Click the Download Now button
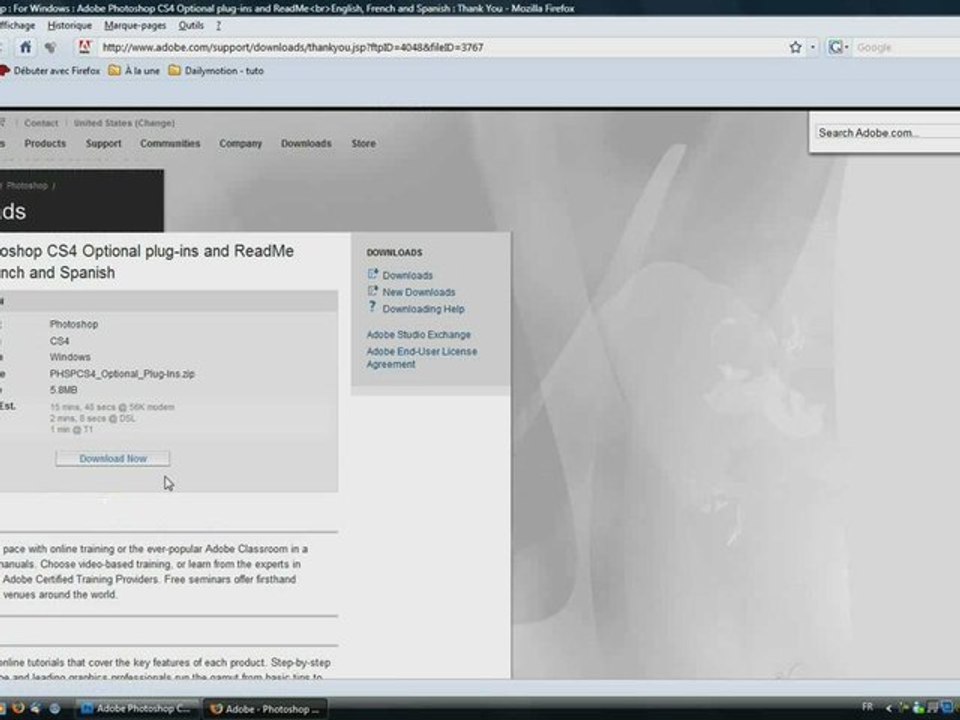This screenshot has height=720, width=960. click(113, 459)
